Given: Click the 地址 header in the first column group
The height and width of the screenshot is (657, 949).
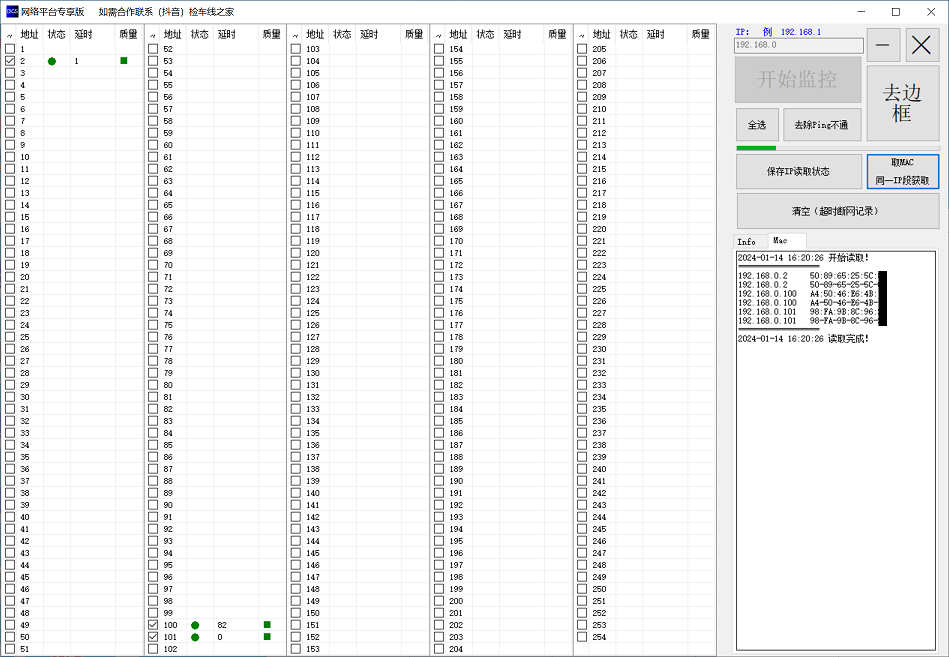Looking at the screenshot, I should click(30, 34).
